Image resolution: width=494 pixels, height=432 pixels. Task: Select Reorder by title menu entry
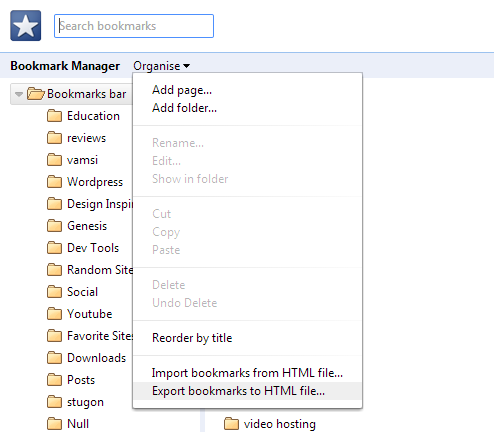coord(247,338)
